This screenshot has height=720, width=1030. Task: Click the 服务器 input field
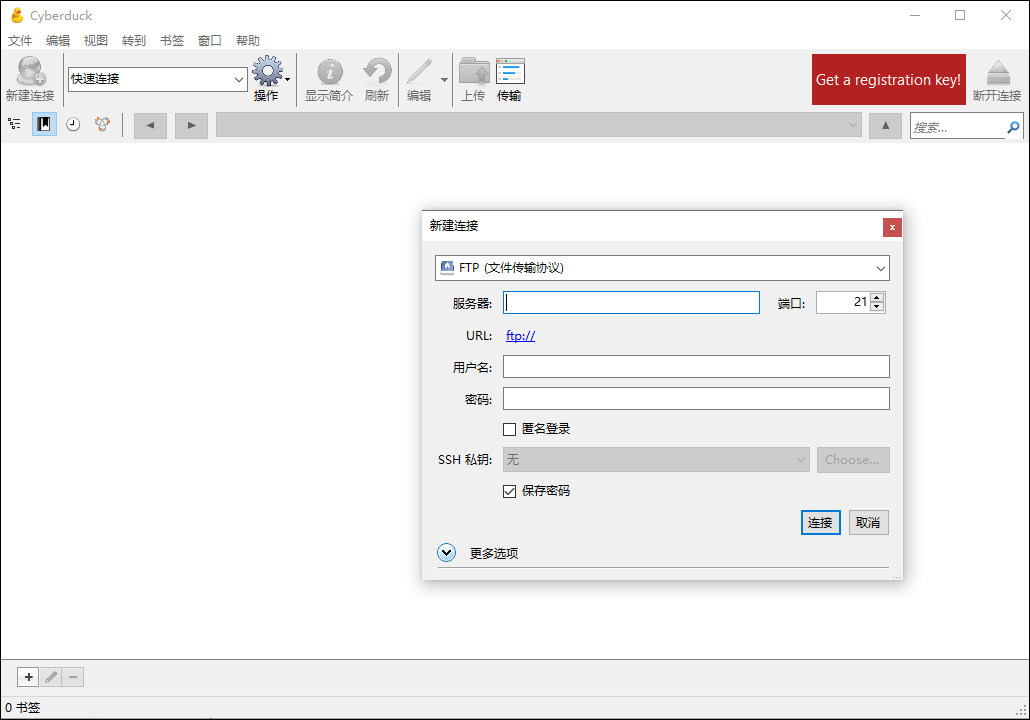click(631, 303)
